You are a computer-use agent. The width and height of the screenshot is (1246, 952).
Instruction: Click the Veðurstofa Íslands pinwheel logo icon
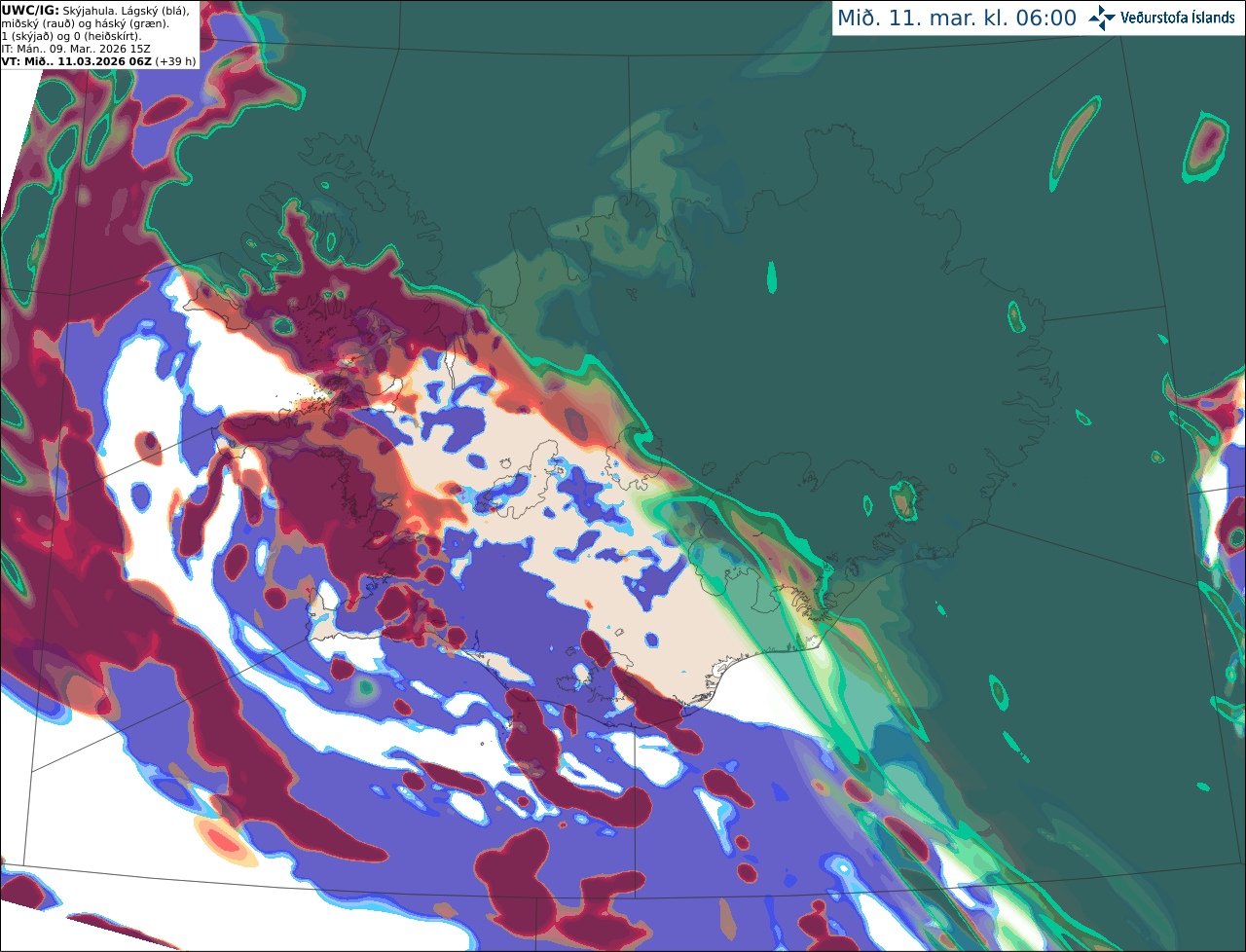tap(1101, 18)
